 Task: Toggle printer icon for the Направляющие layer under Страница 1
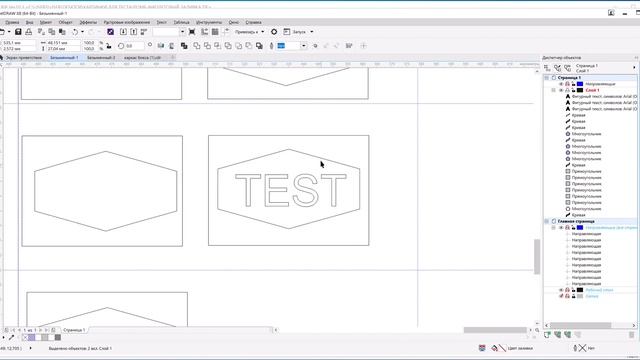[x=567, y=84]
